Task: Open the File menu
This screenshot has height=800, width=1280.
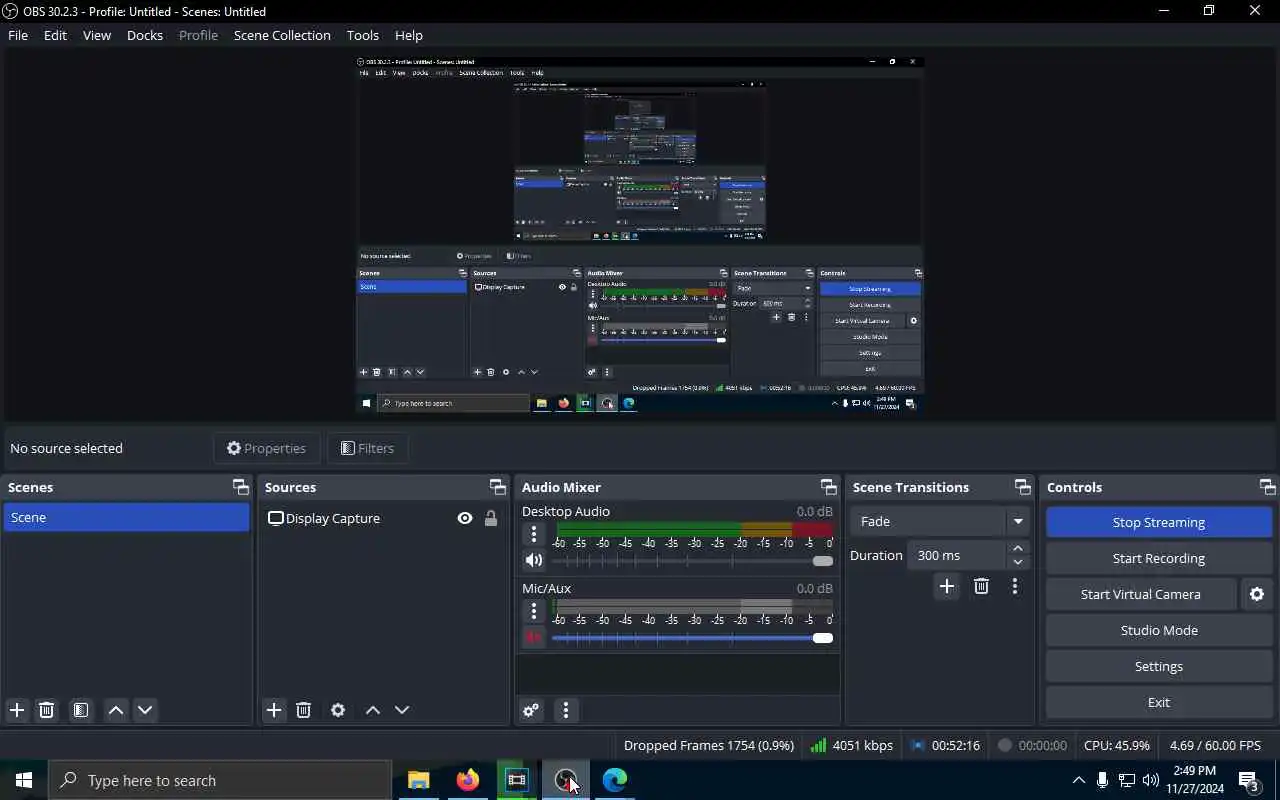Action: (x=18, y=35)
